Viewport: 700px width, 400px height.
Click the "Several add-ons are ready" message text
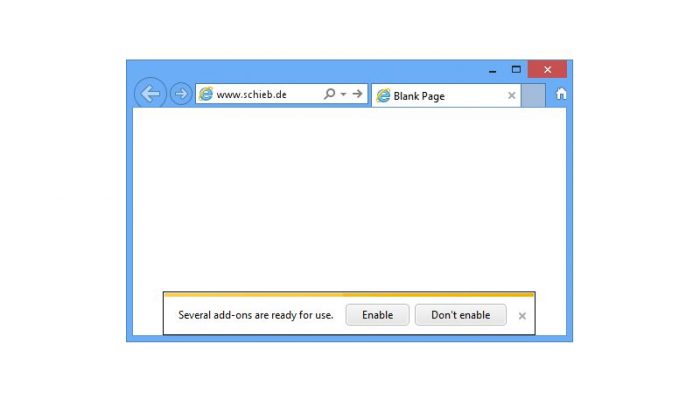[x=256, y=315]
